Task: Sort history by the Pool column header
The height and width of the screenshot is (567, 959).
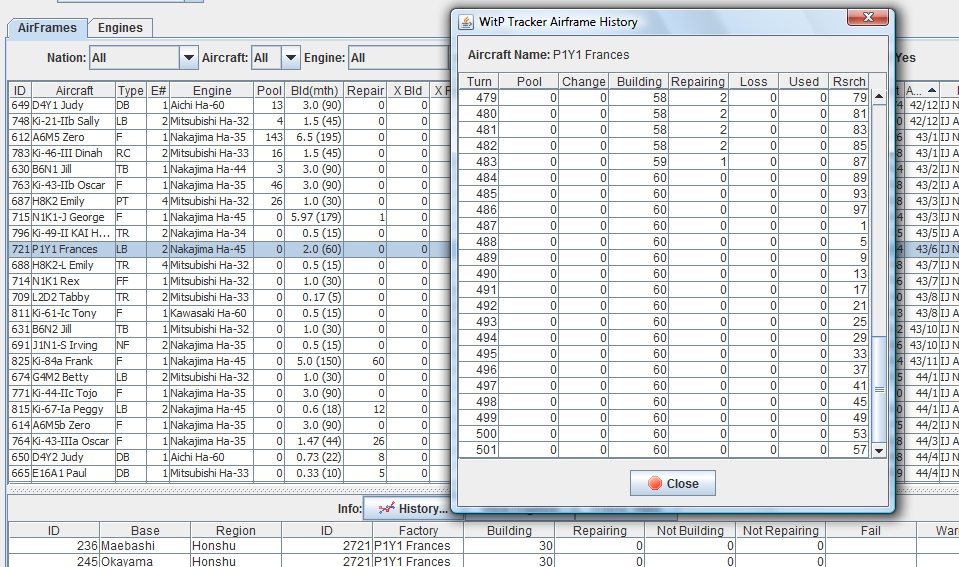Action: [x=529, y=81]
